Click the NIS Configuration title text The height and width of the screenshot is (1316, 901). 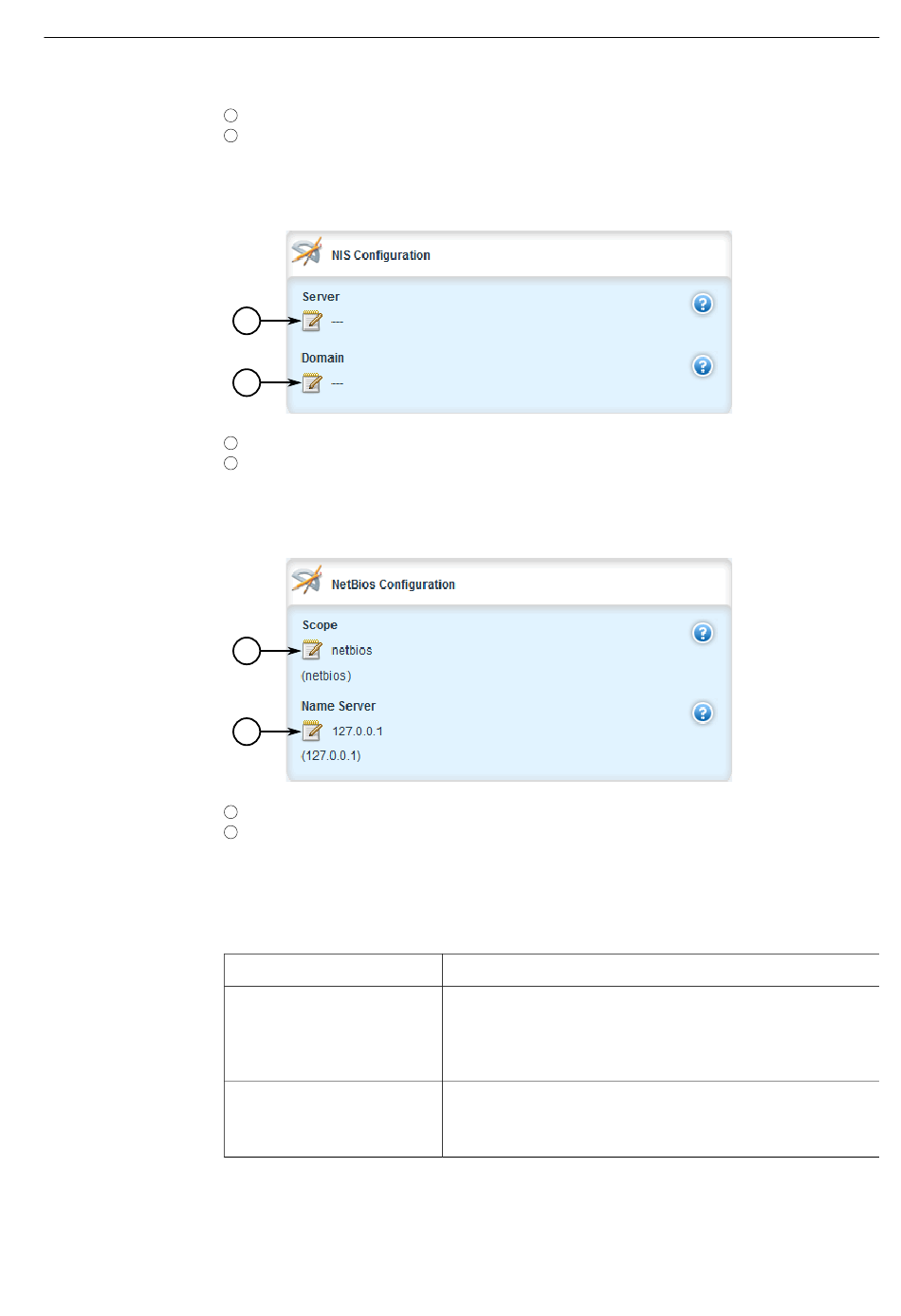coord(381,255)
